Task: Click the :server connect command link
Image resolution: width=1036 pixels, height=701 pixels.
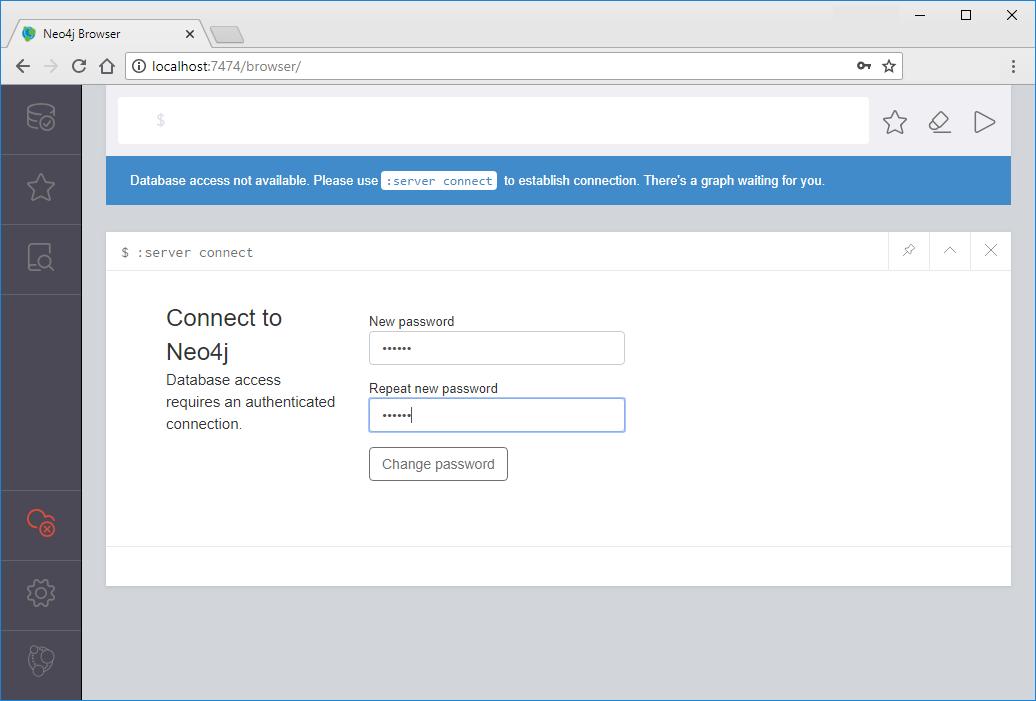Action: click(x=439, y=181)
